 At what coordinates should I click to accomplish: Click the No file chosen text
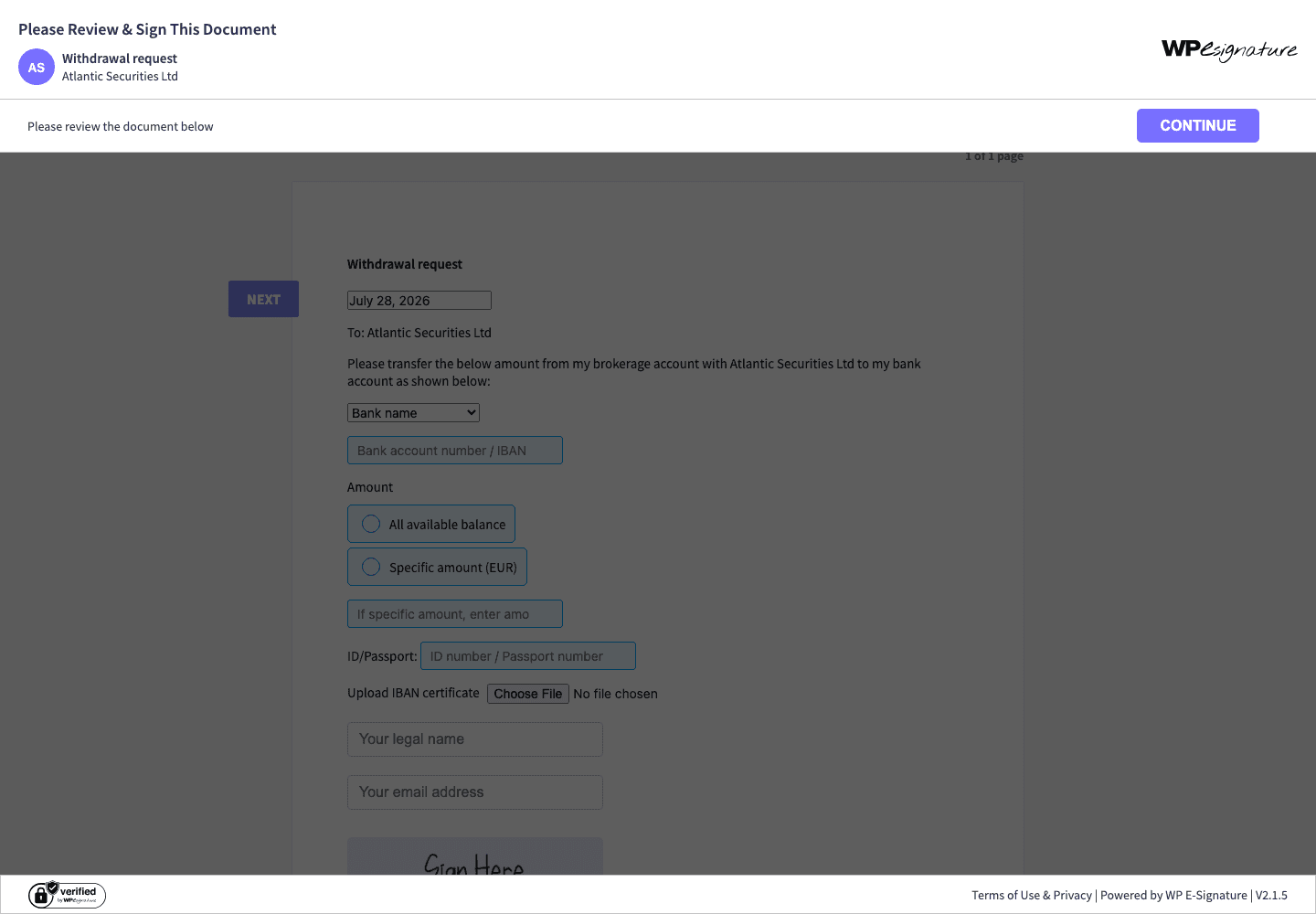tap(615, 694)
